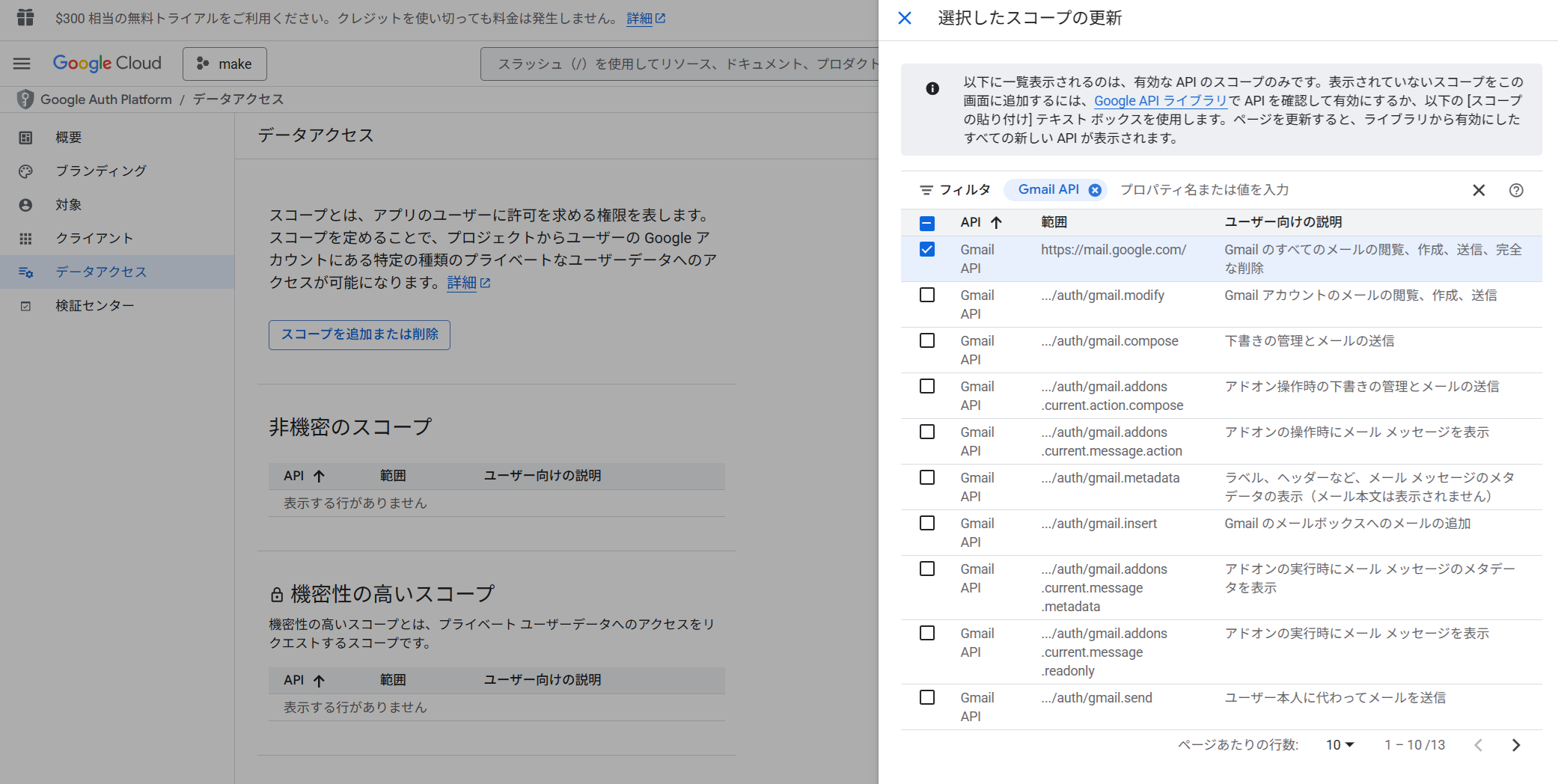
Task: Check the gmail.compose scope
Action: click(927, 341)
